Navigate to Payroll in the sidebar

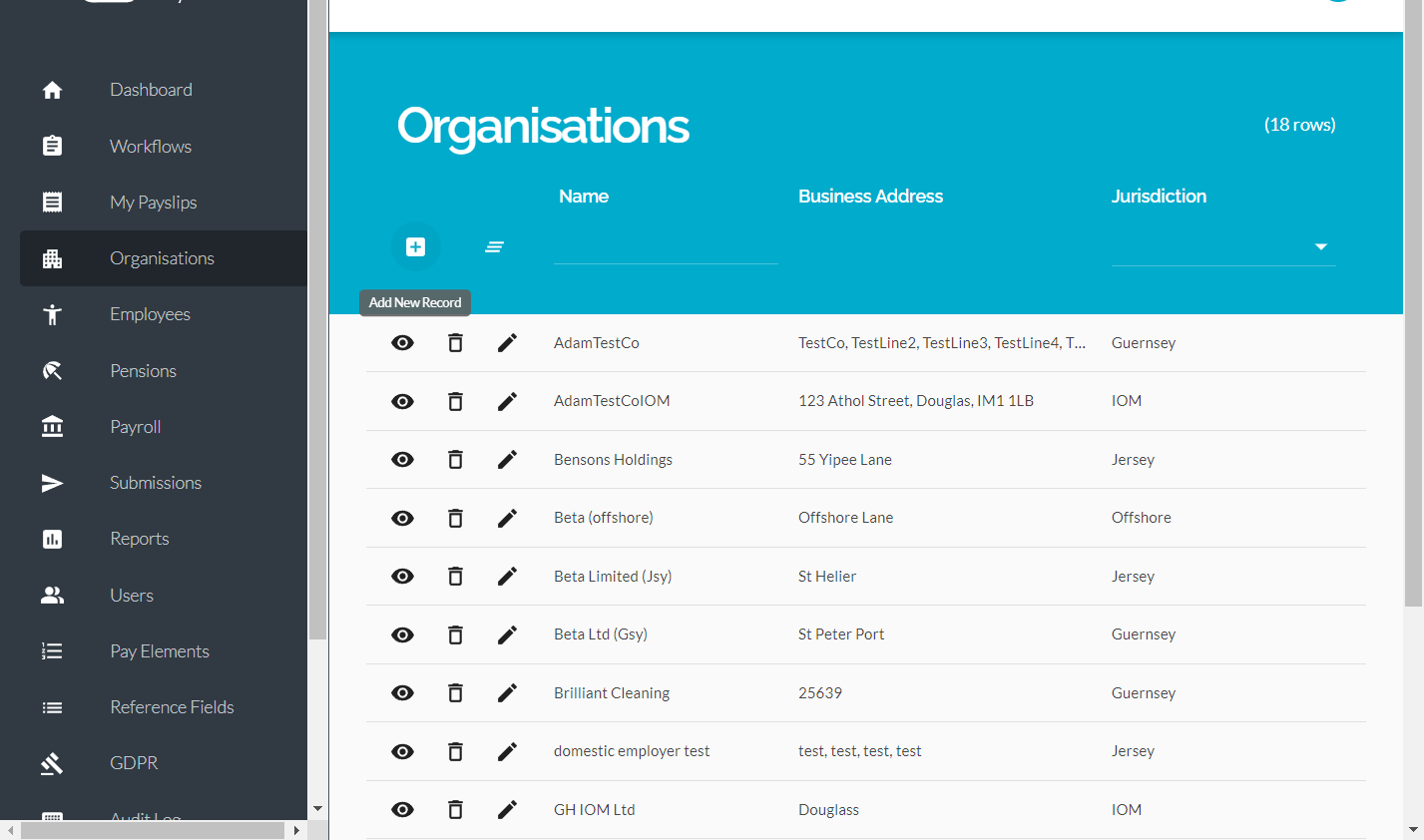pyautogui.click(x=164, y=427)
